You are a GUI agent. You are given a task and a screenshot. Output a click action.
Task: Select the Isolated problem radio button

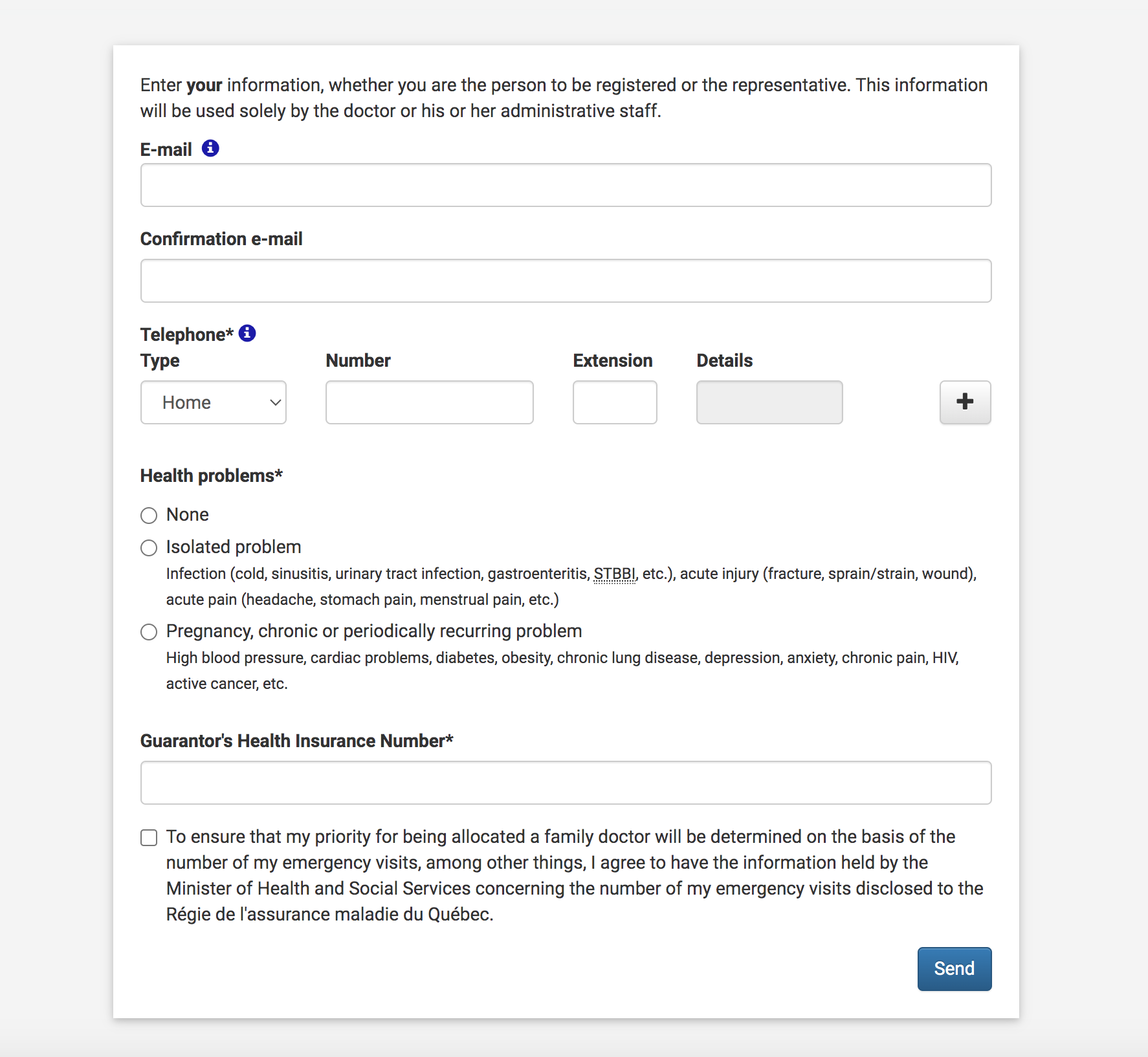[x=149, y=548]
